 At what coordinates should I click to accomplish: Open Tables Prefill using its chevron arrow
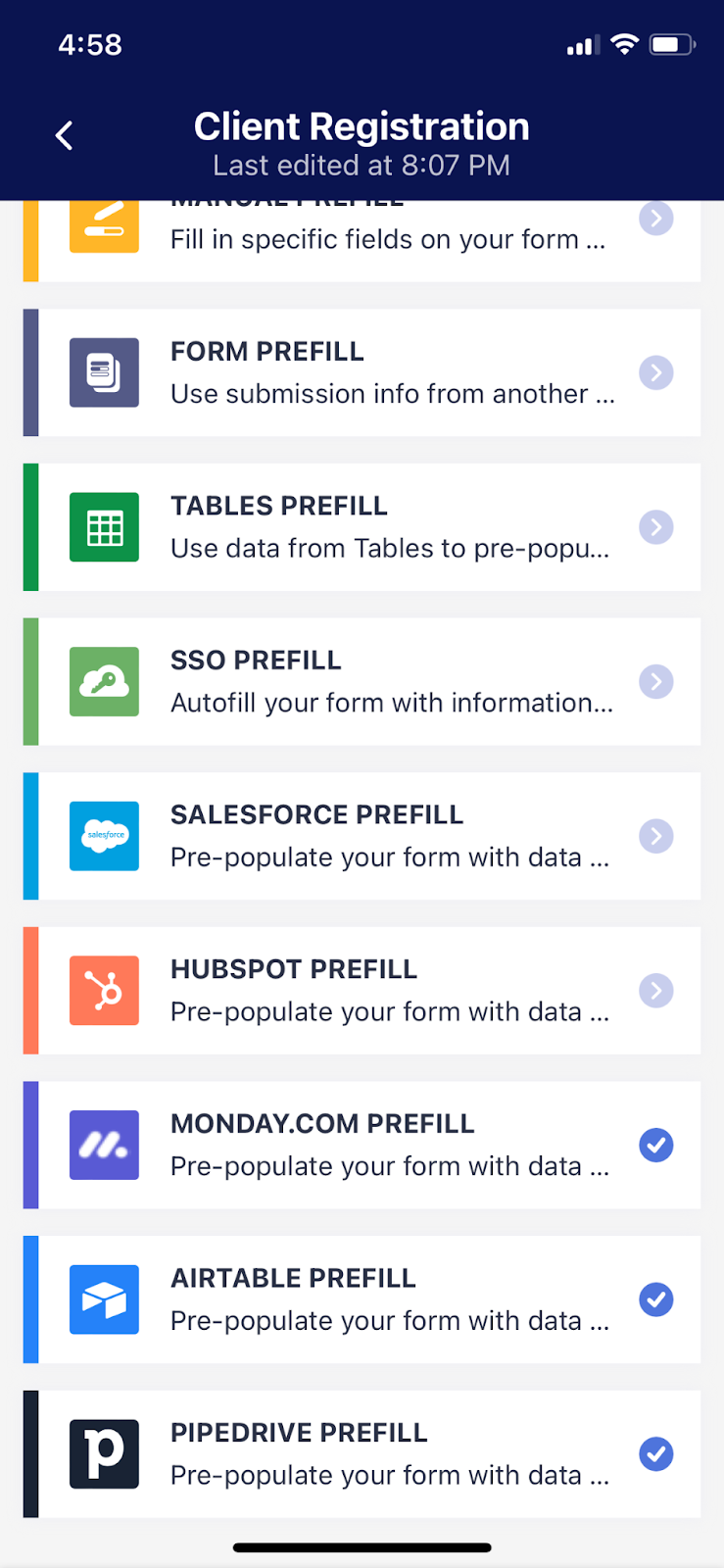tap(655, 527)
